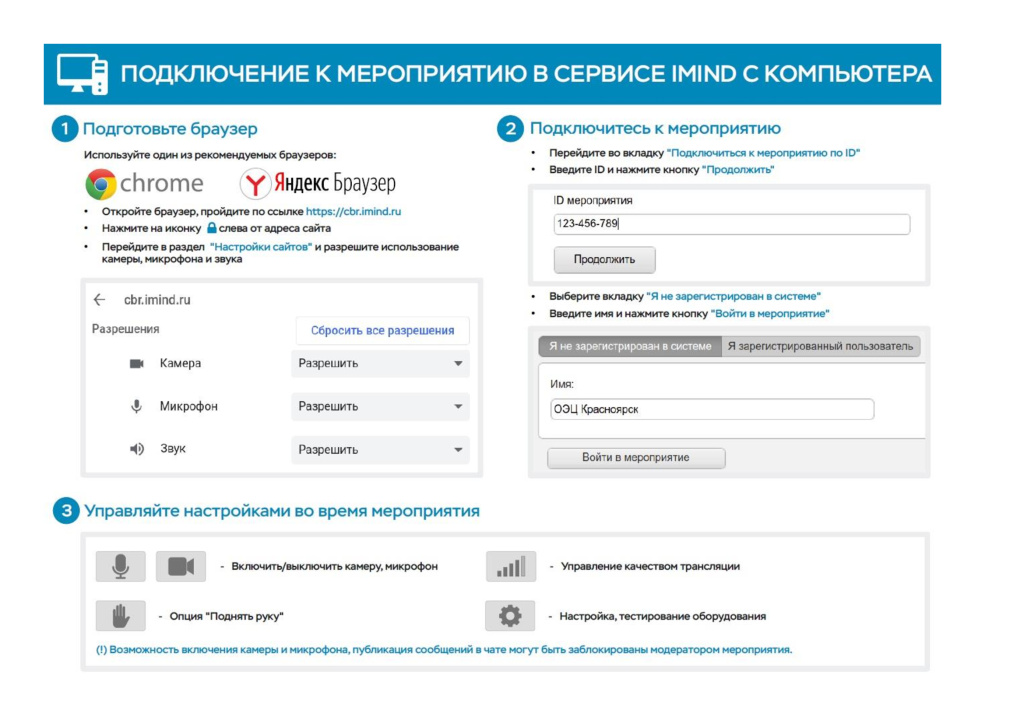The height and width of the screenshot is (724, 1024).
Task: Open the broadcast quality signal bars icon
Action: point(511,566)
